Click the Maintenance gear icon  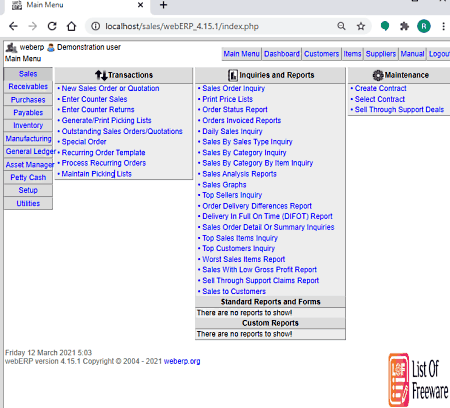(x=378, y=75)
